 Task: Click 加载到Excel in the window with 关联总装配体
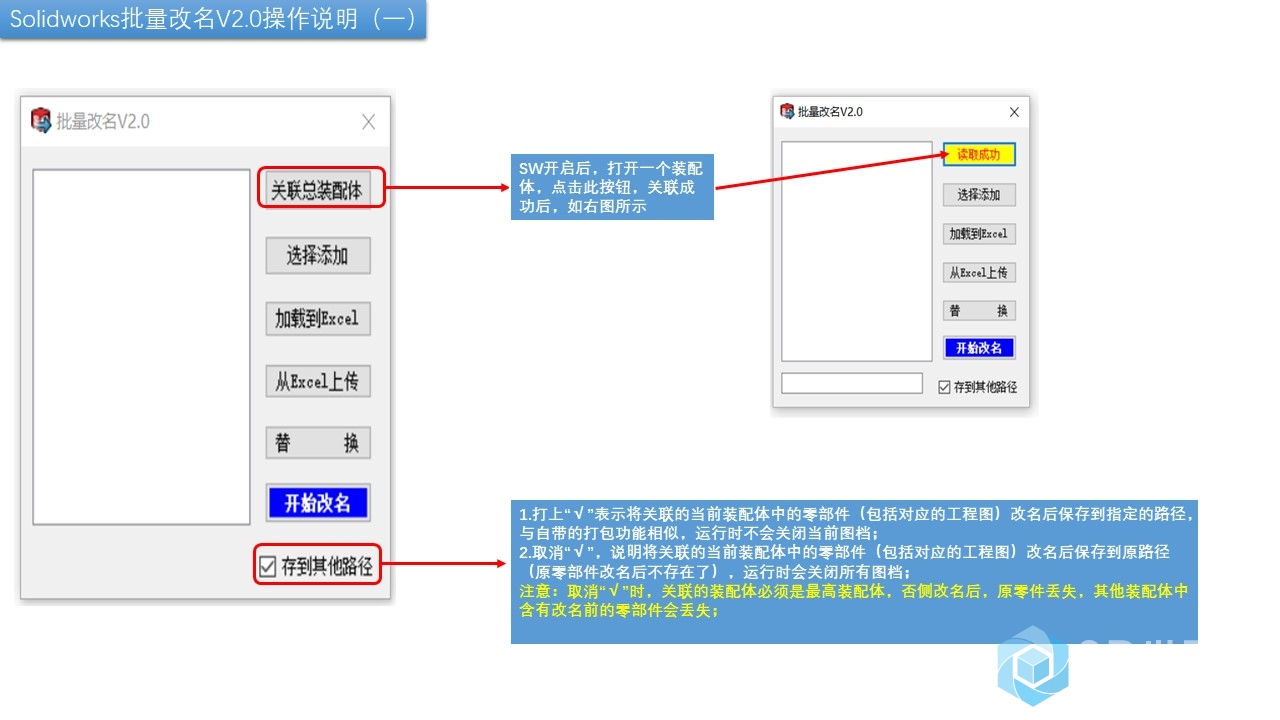point(318,319)
